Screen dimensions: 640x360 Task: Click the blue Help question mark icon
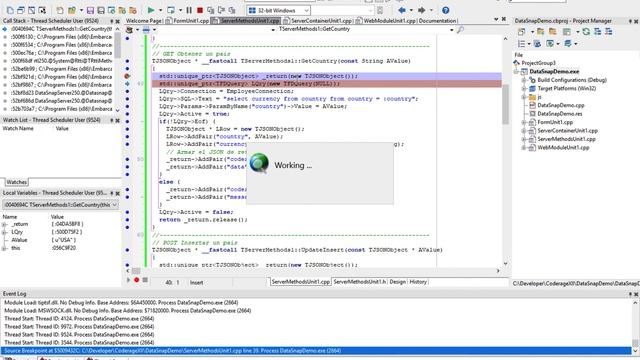(446, 10)
